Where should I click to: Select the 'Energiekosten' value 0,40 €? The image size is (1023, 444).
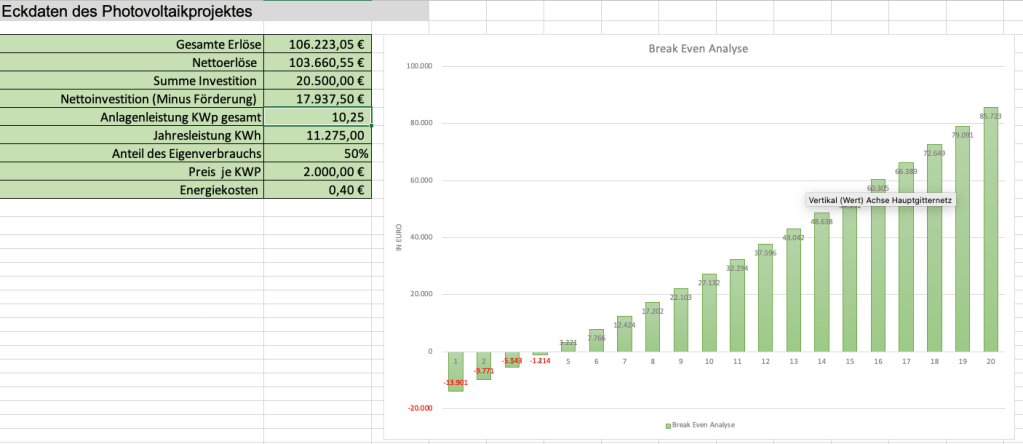pos(318,189)
